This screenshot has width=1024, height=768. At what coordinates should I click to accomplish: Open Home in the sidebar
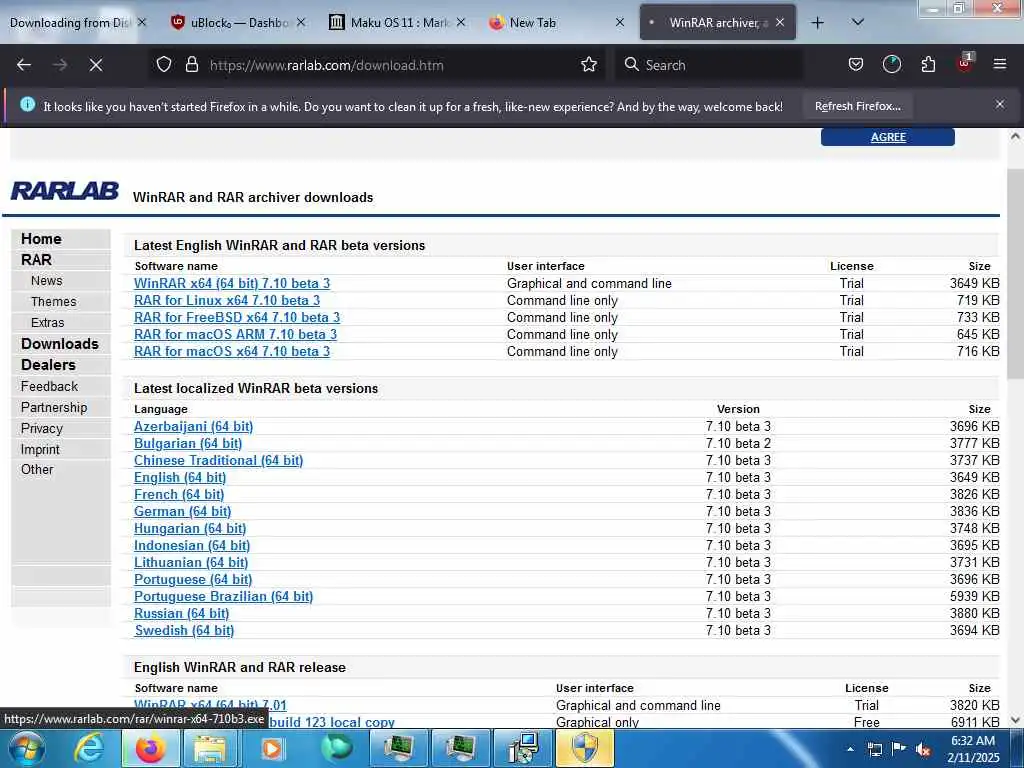41,239
